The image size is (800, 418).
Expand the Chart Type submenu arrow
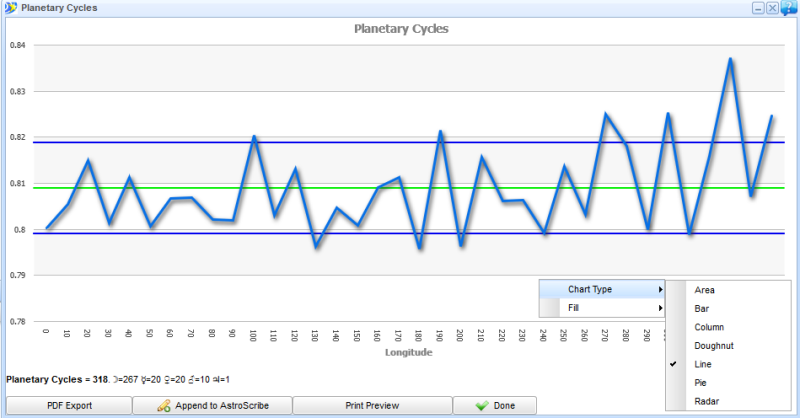pyautogui.click(x=660, y=290)
